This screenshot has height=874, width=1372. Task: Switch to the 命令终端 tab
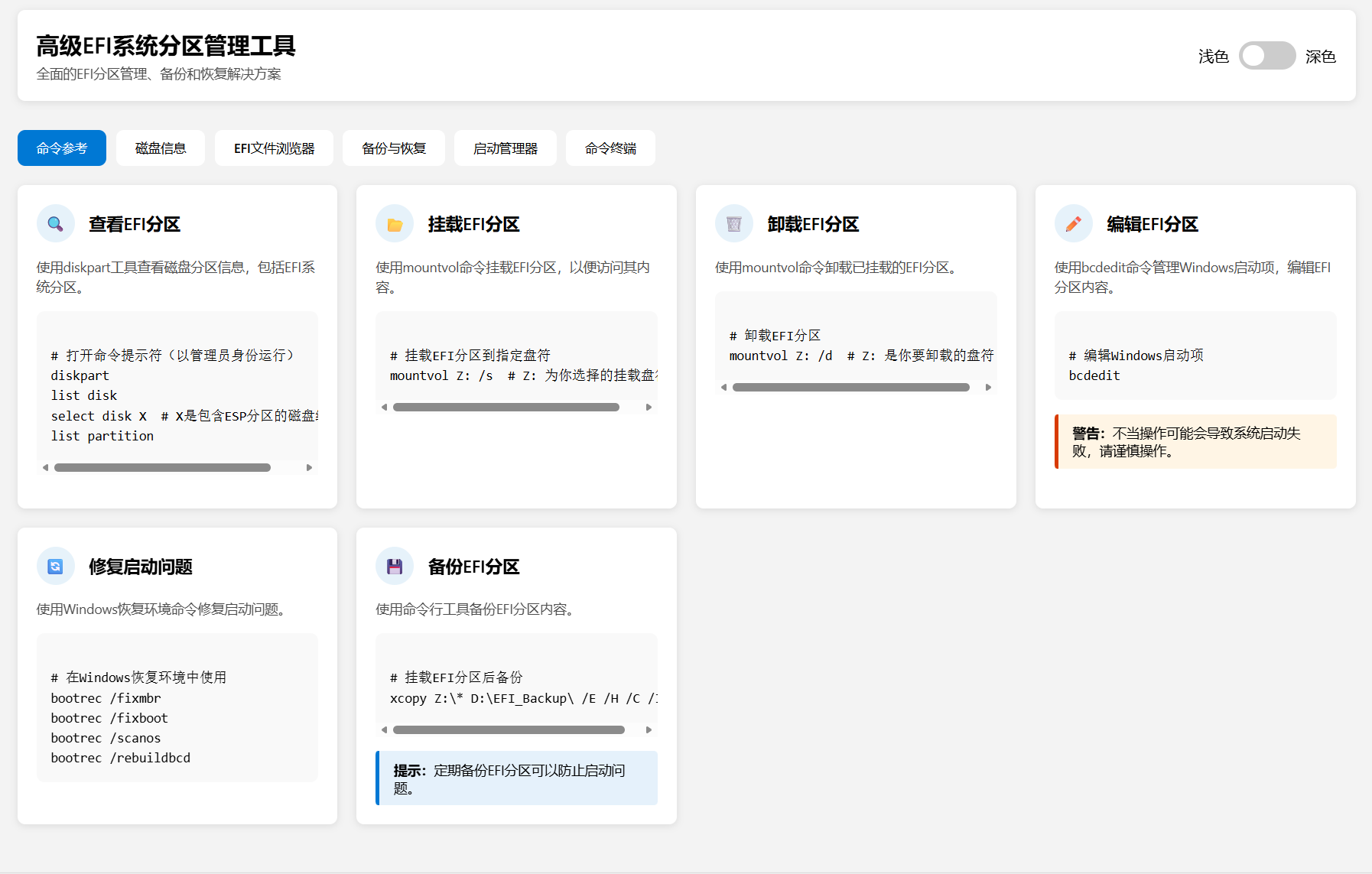(610, 148)
